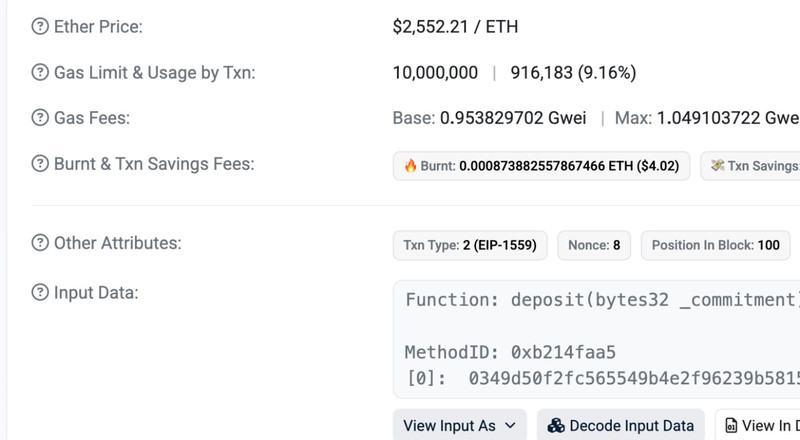Click help icon beside Gas Limit & Usage
This screenshot has width=800, height=440.
[40, 73]
